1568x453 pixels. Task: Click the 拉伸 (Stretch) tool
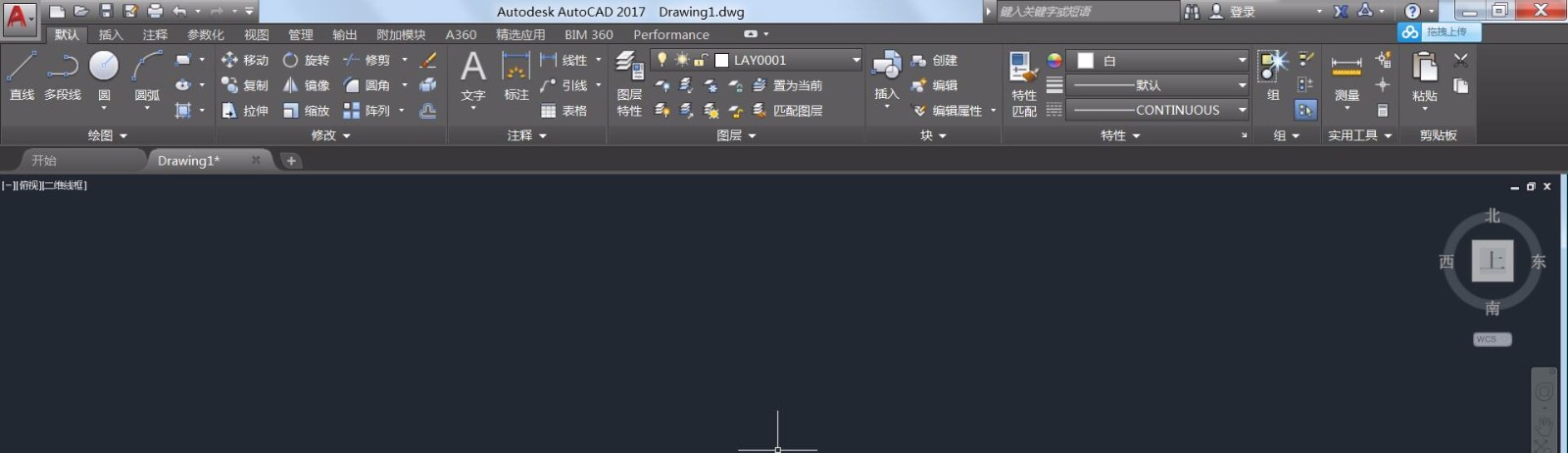point(245,111)
